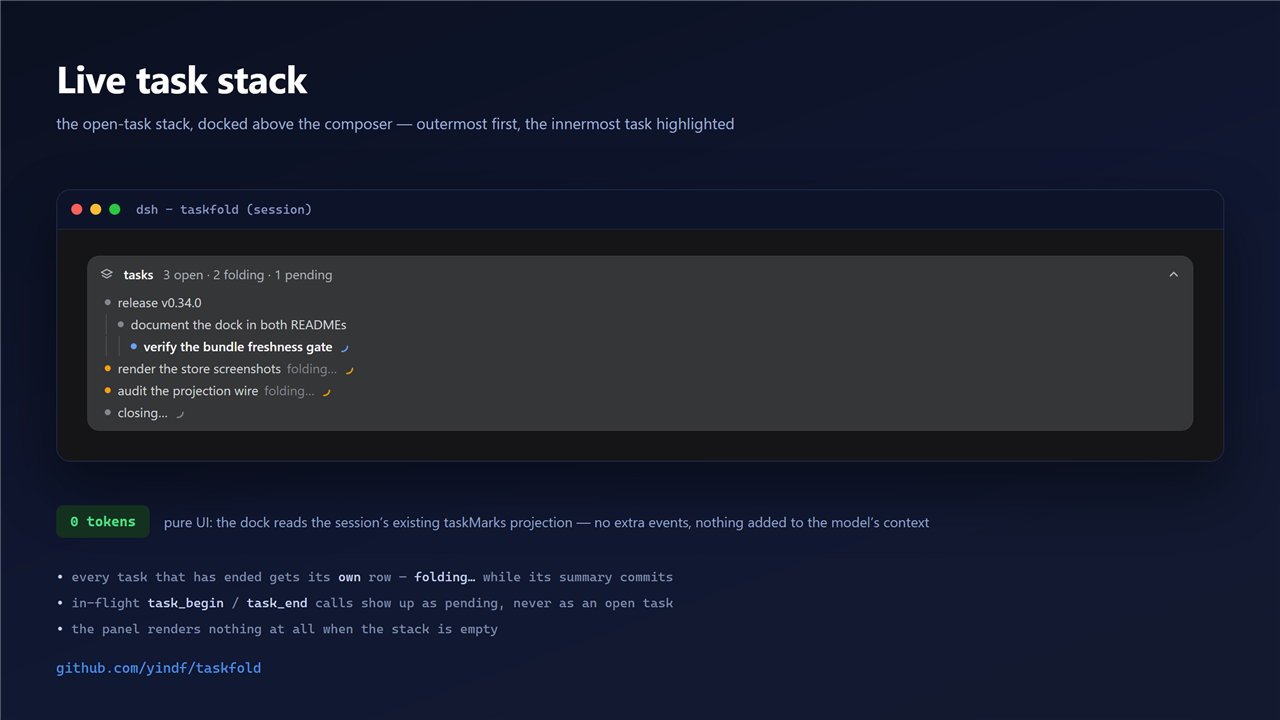This screenshot has height=720, width=1280.
Task: Click the 'closing…' pending row
Action: pos(640,413)
